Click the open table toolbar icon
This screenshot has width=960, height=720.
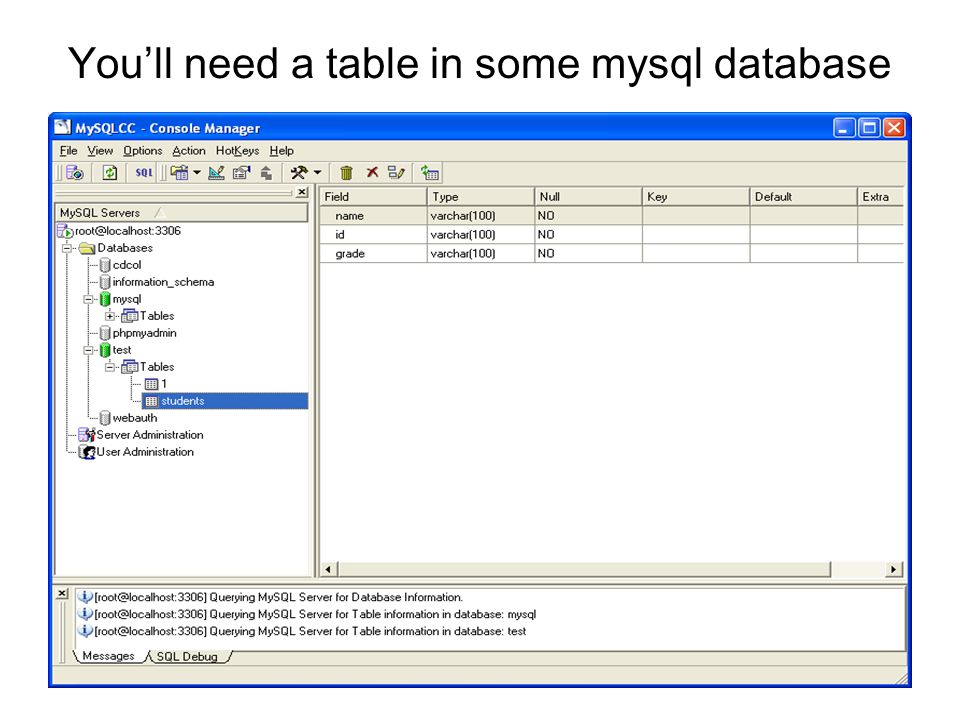tap(179, 173)
